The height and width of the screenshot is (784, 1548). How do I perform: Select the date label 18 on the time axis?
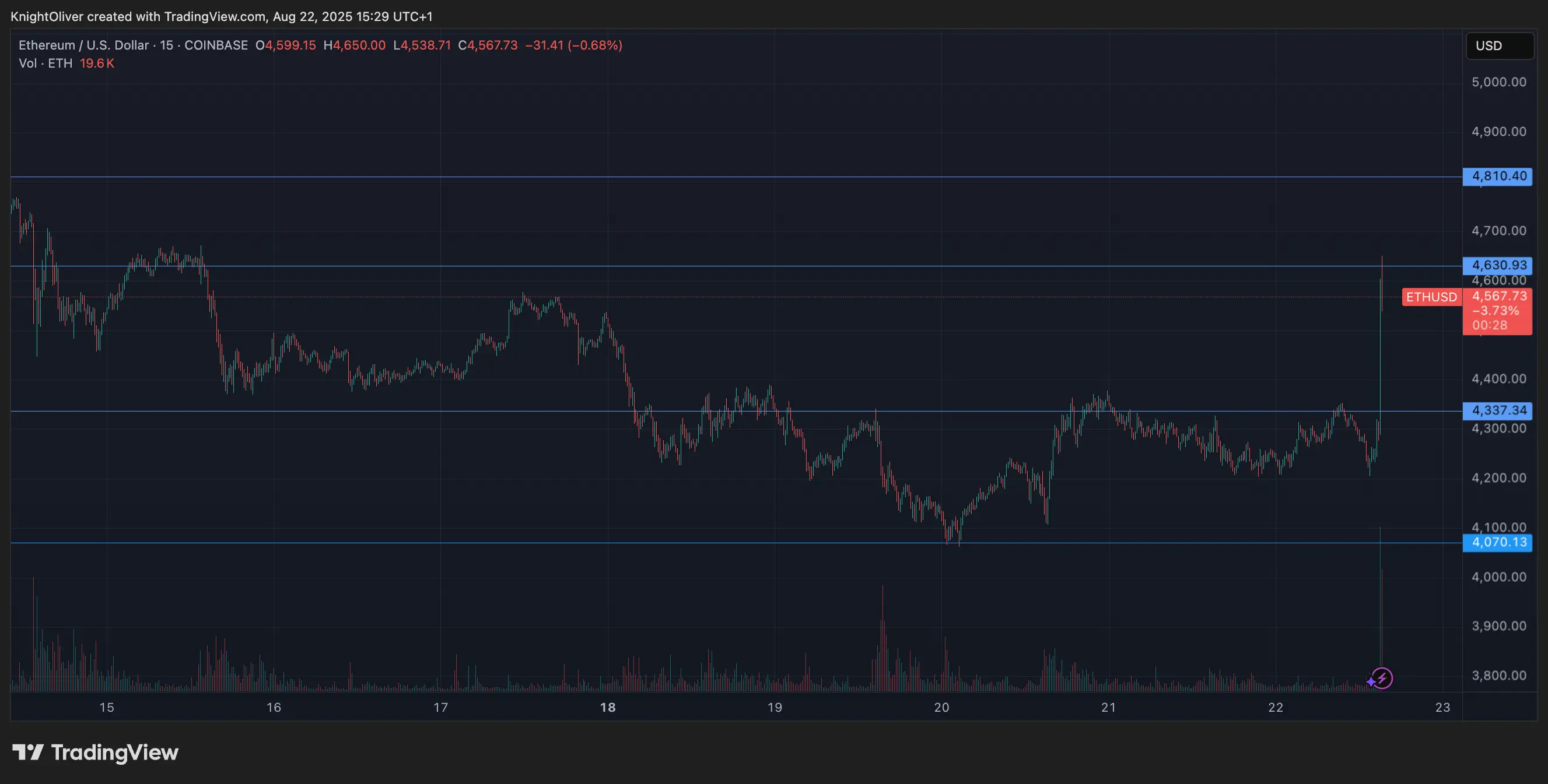point(608,707)
